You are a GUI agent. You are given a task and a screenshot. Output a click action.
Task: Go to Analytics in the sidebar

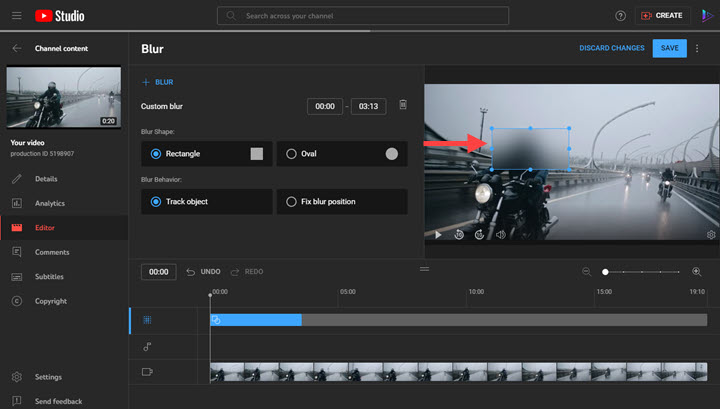click(x=50, y=203)
